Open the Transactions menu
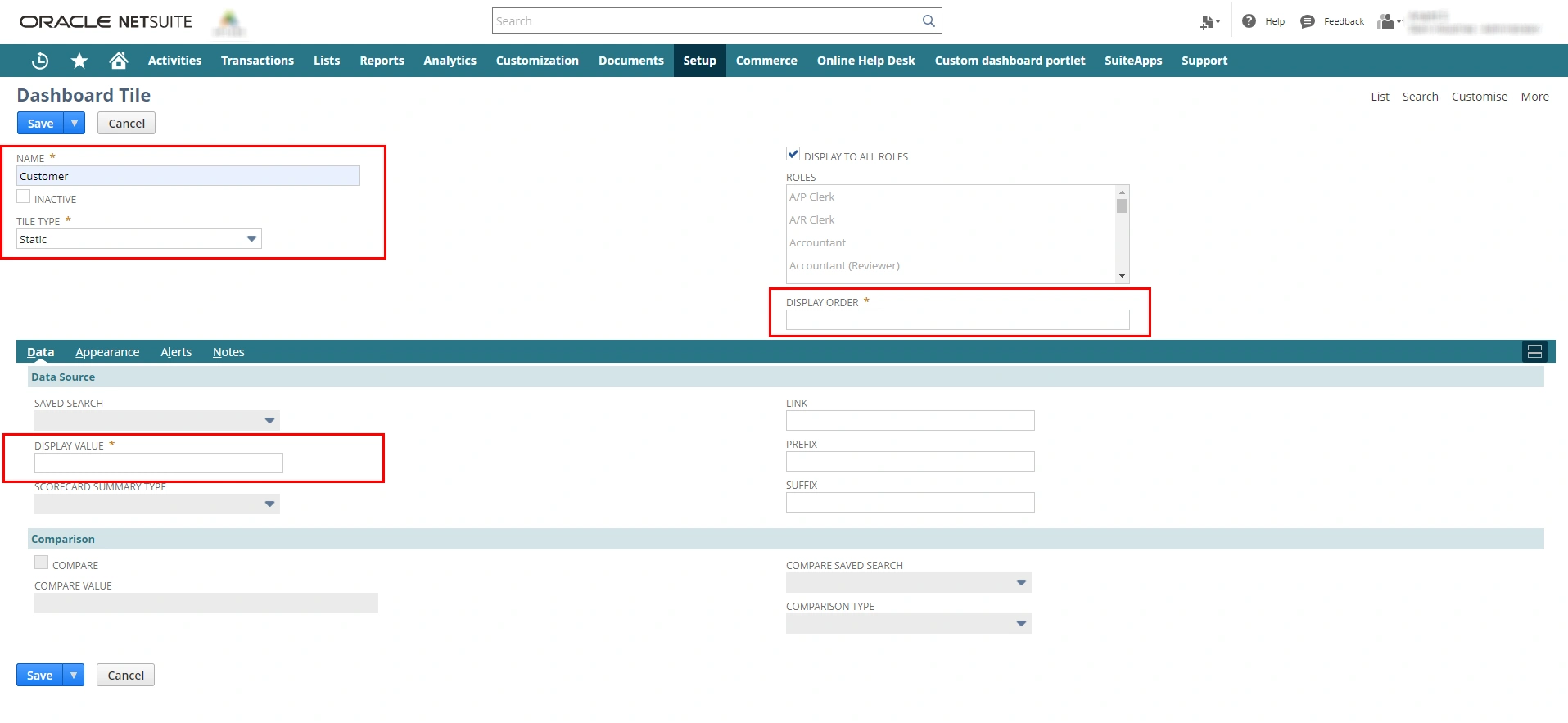This screenshot has height=723, width=1568. pyautogui.click(x=257, y=61)
